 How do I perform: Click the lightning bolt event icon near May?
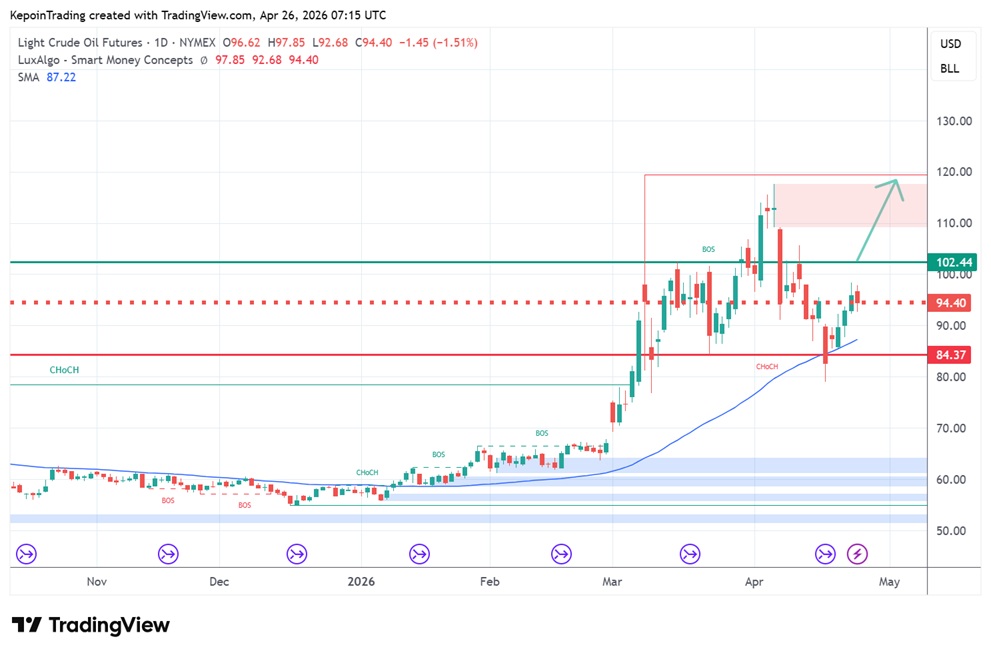coord(857,553)
